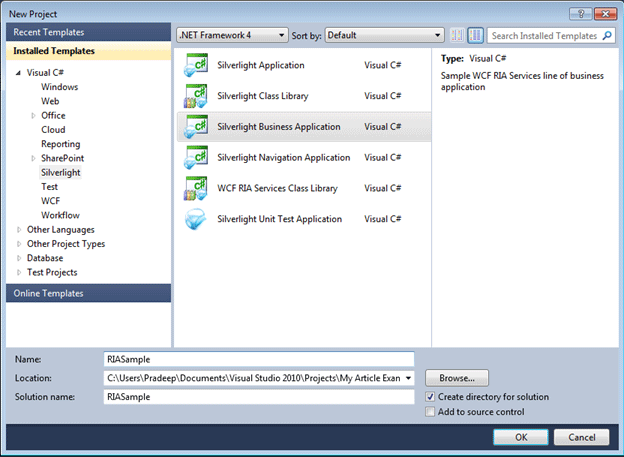Enable Add to source control checkbox
The image size is (624, 457).
click(x=430, y=412)
